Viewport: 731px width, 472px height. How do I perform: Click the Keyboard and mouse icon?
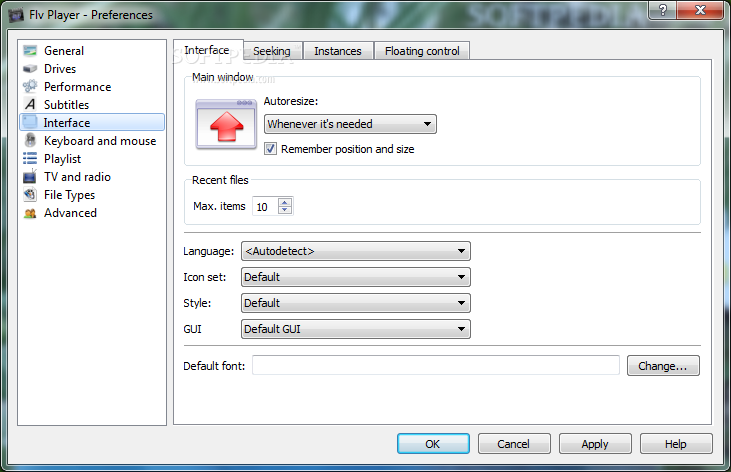30,140
